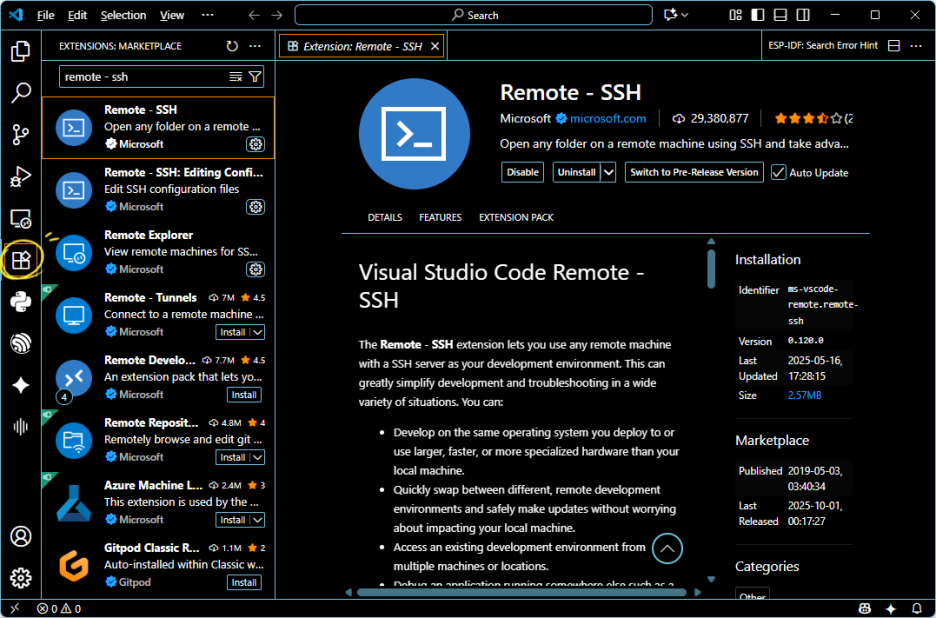Filter extensions with the funnel icon
Viewport: 936px width, 618px height.
pyautogui.click(x=255, y=76)
